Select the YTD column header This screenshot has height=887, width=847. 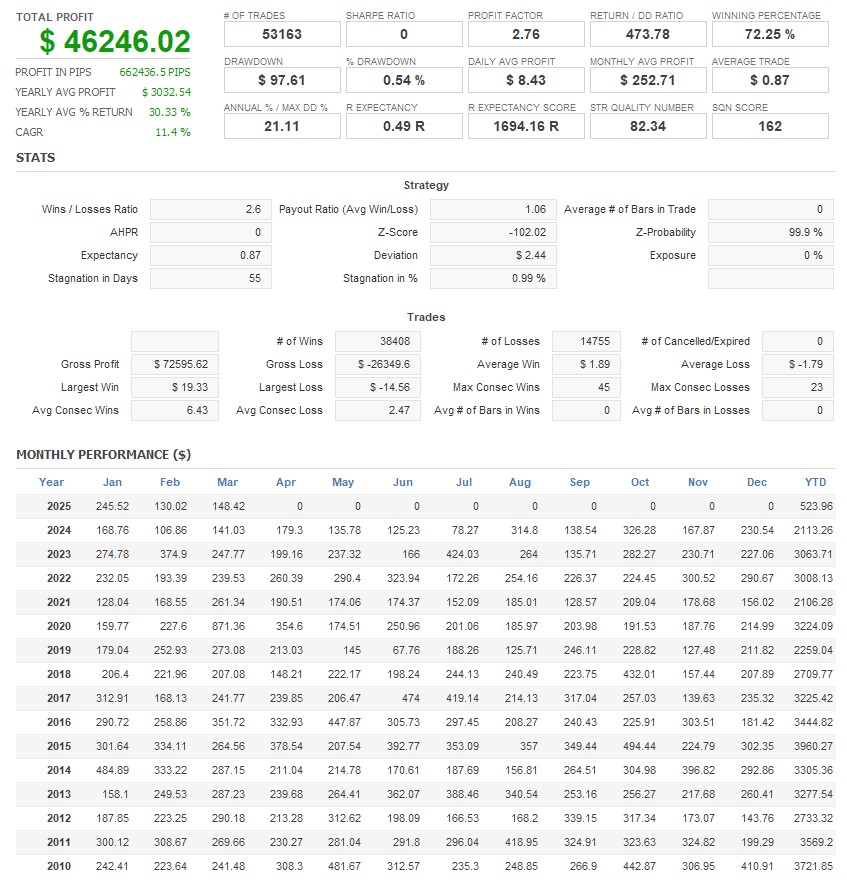(815, 483)
